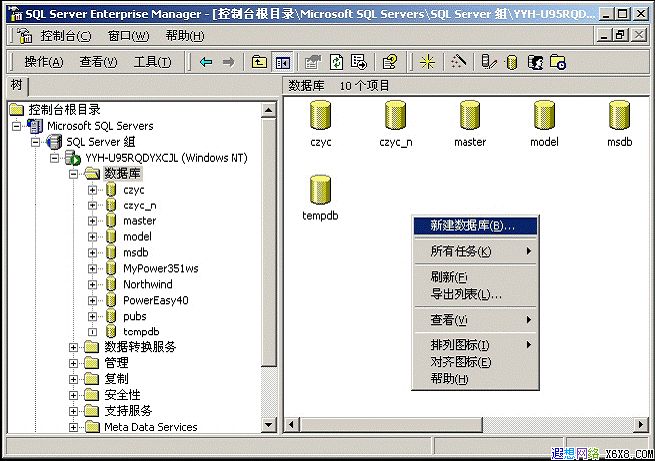The height and width of the screenshot is (461, 655).
Task: Click right pane horizontal scroll right arrow
Action: (x=640, y=425)
